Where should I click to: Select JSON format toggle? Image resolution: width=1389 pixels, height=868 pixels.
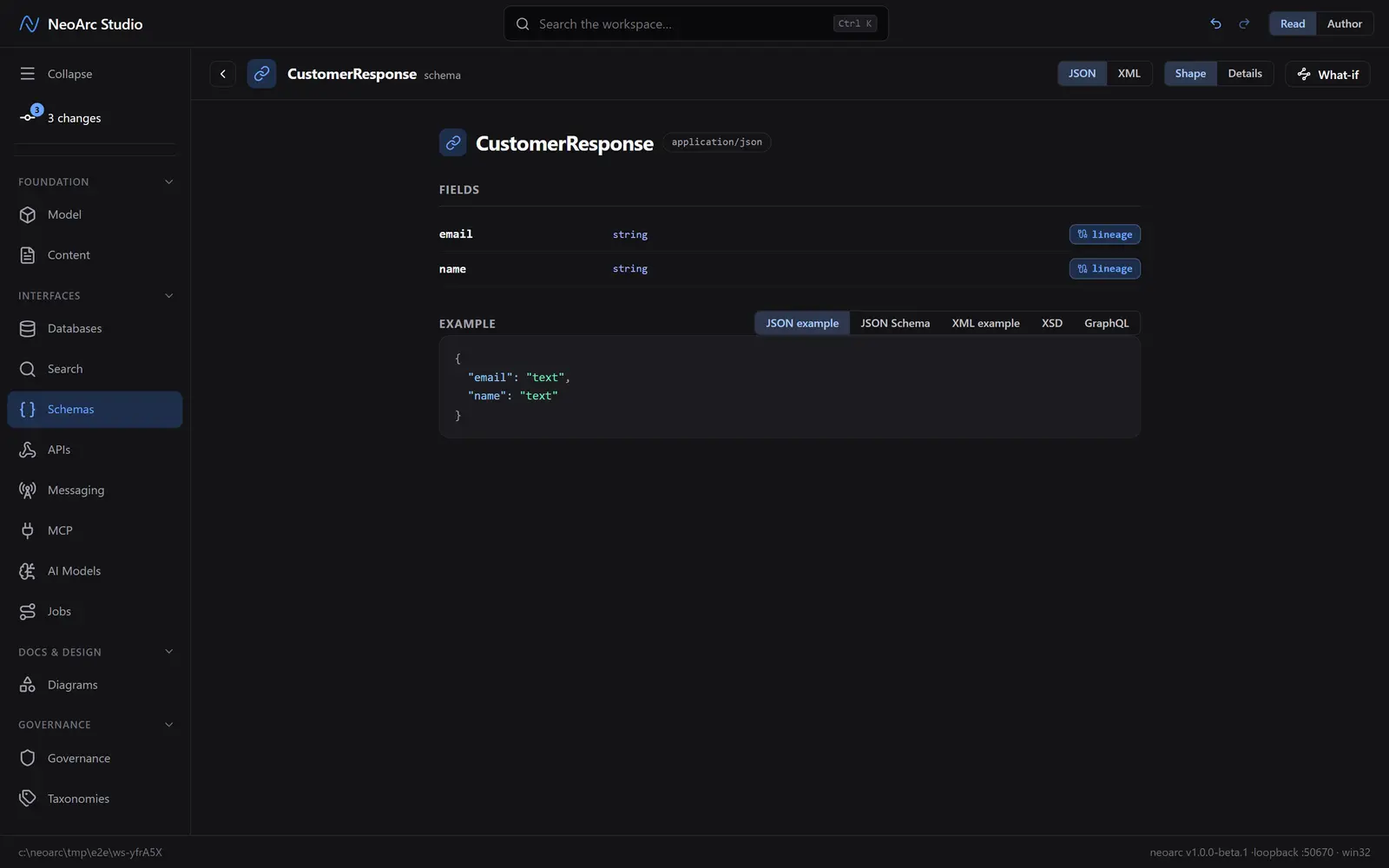(x=1082, y=74)
